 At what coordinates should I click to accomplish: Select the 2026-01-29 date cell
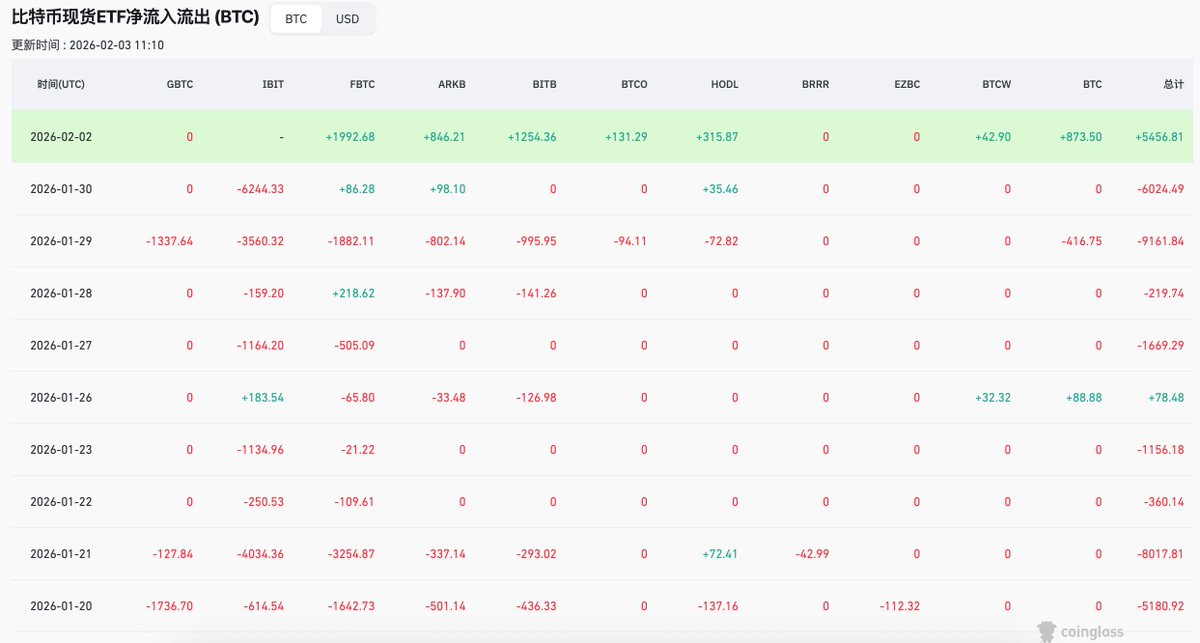(x=61, y=241)
